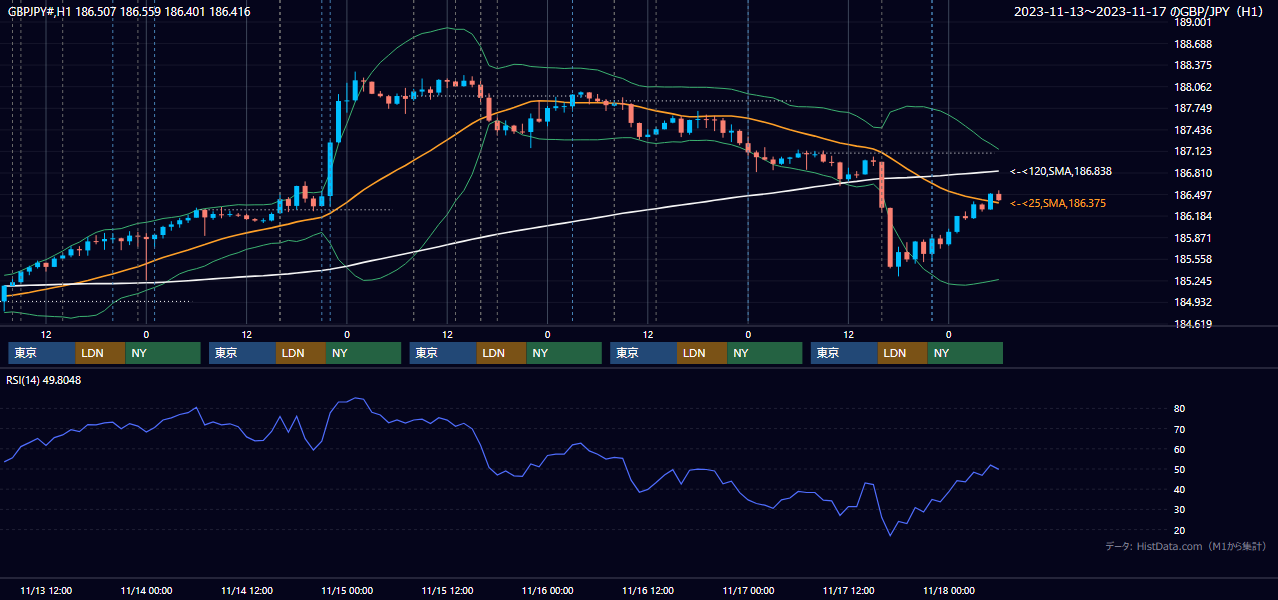Click the 11/15 12:00 time axis label
Screen dimensions: 1278x600
448,590
